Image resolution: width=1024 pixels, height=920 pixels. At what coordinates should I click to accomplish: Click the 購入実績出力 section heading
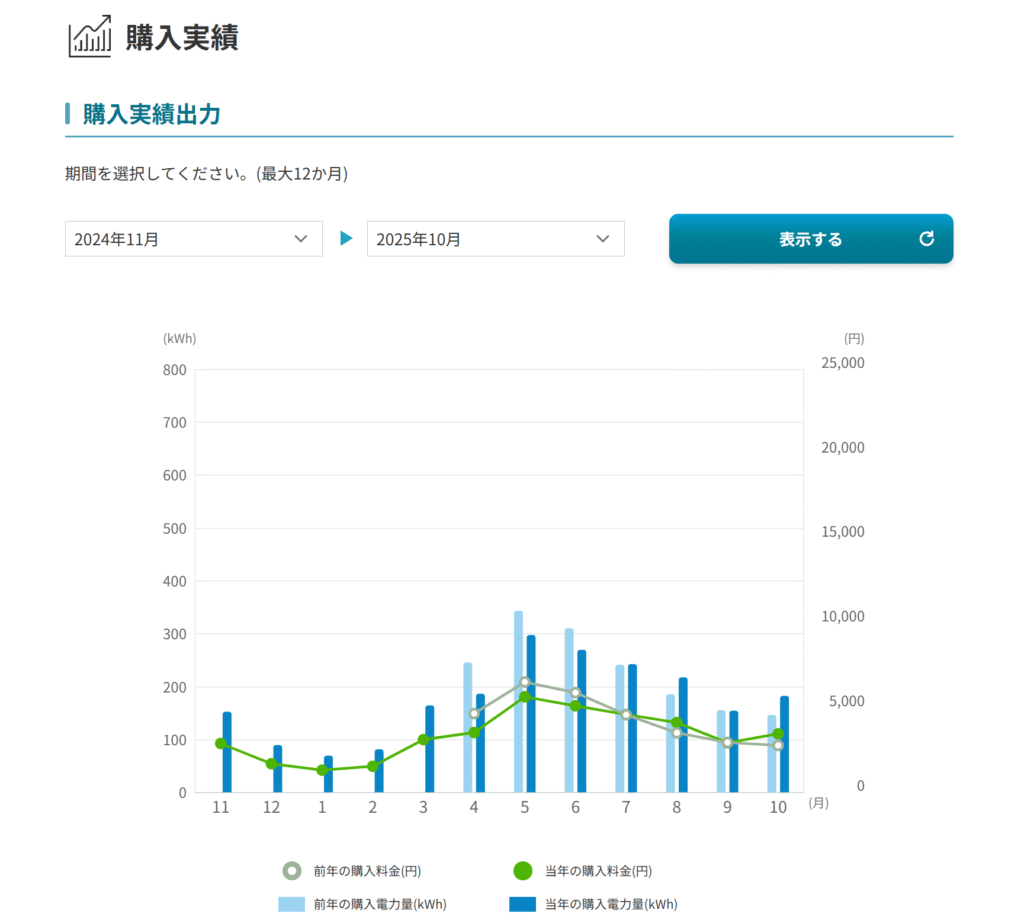151,114
